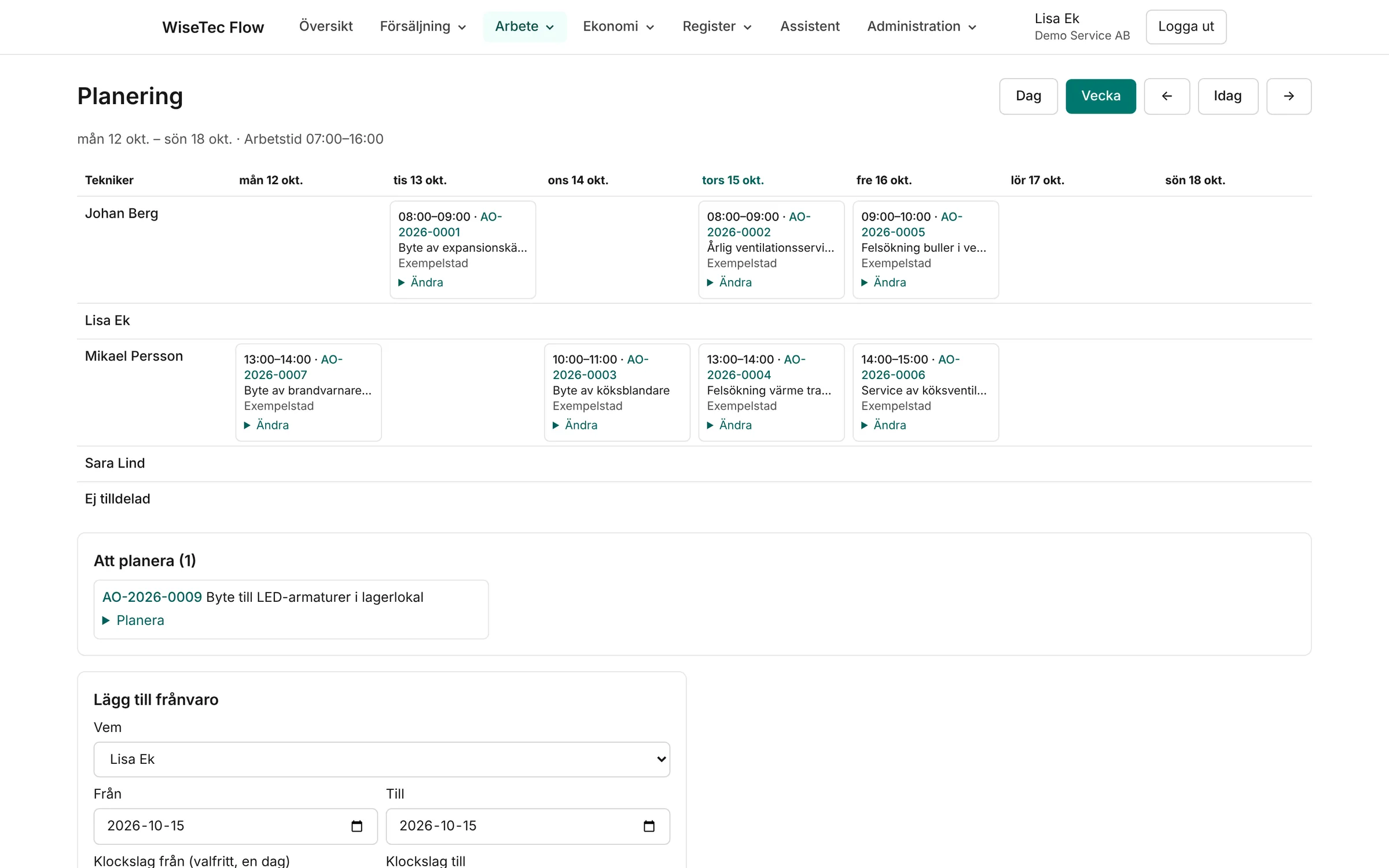Click the Från date input field
The height and width of the screenshot is (868, 1389).
click(x=236, y=826)
